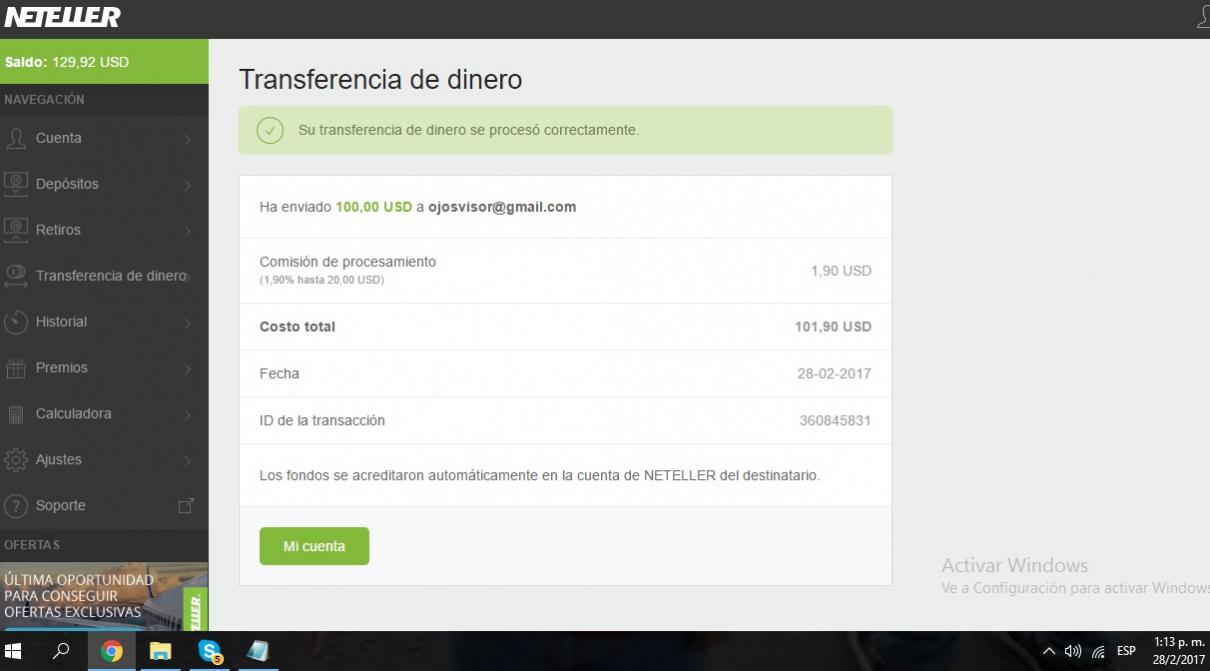The height and width of the screenshot is (671, 1210).
Task: Show hidden system tray icons
Action: click(1049, 651)
